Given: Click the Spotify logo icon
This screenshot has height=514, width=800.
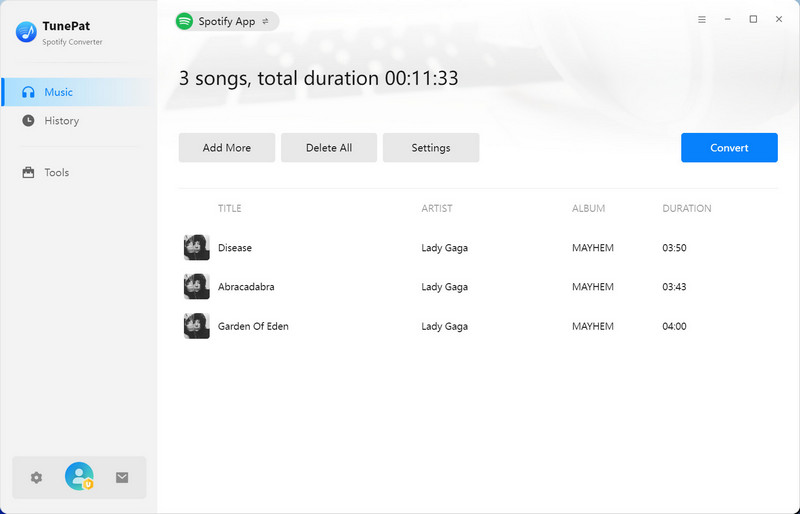Looking at the screenshot, I should pyautogui.click(x=184, y=21).
